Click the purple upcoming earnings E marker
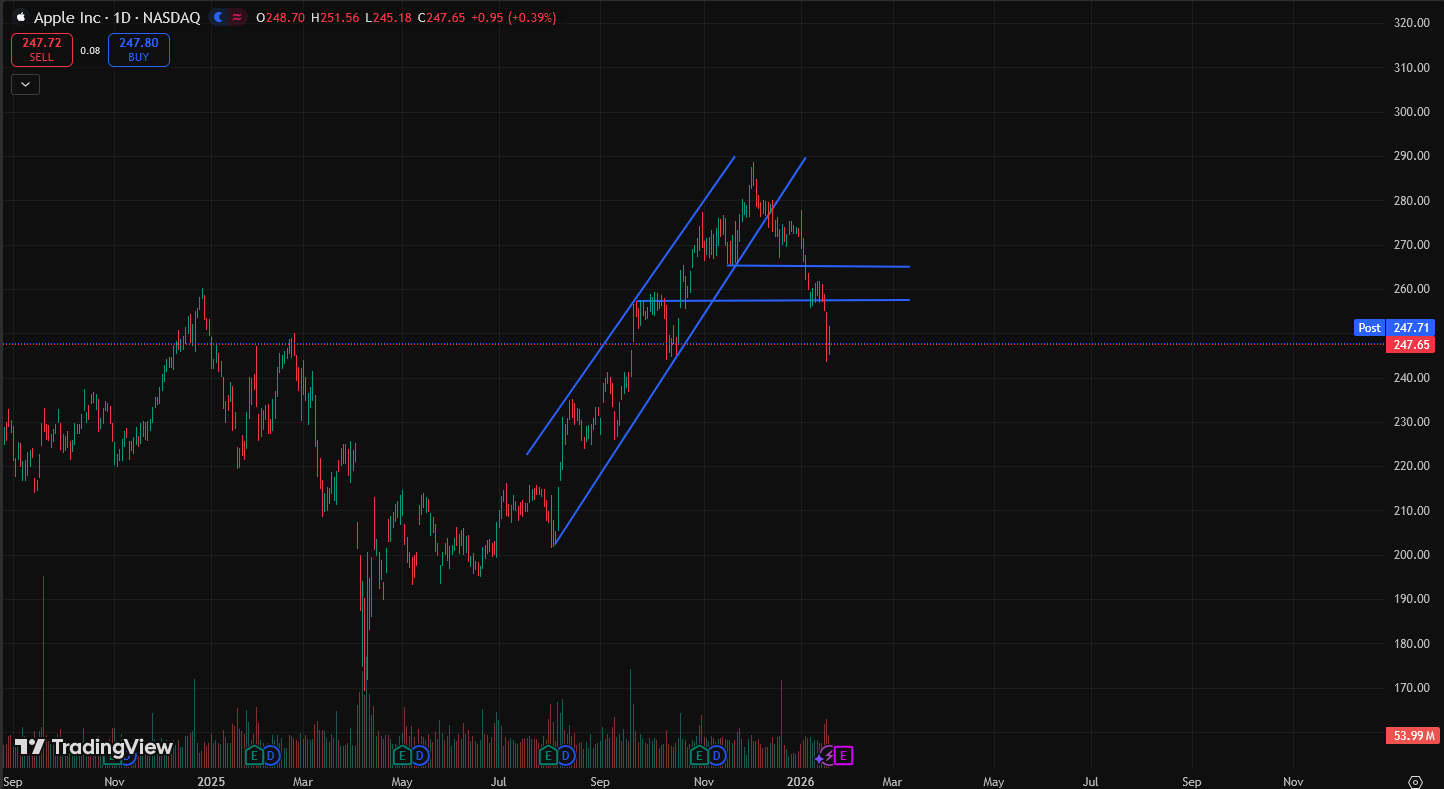Image resolution: width=1444 pixels, height=789 pixels. point(844,755)
